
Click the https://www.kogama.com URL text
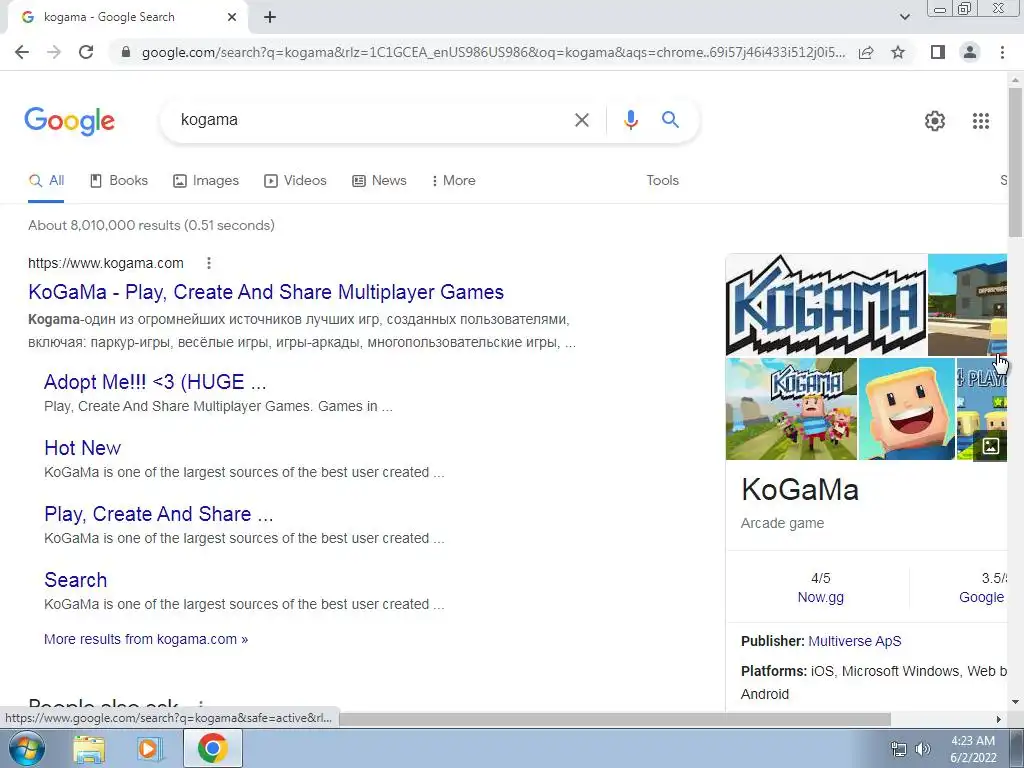106,263
